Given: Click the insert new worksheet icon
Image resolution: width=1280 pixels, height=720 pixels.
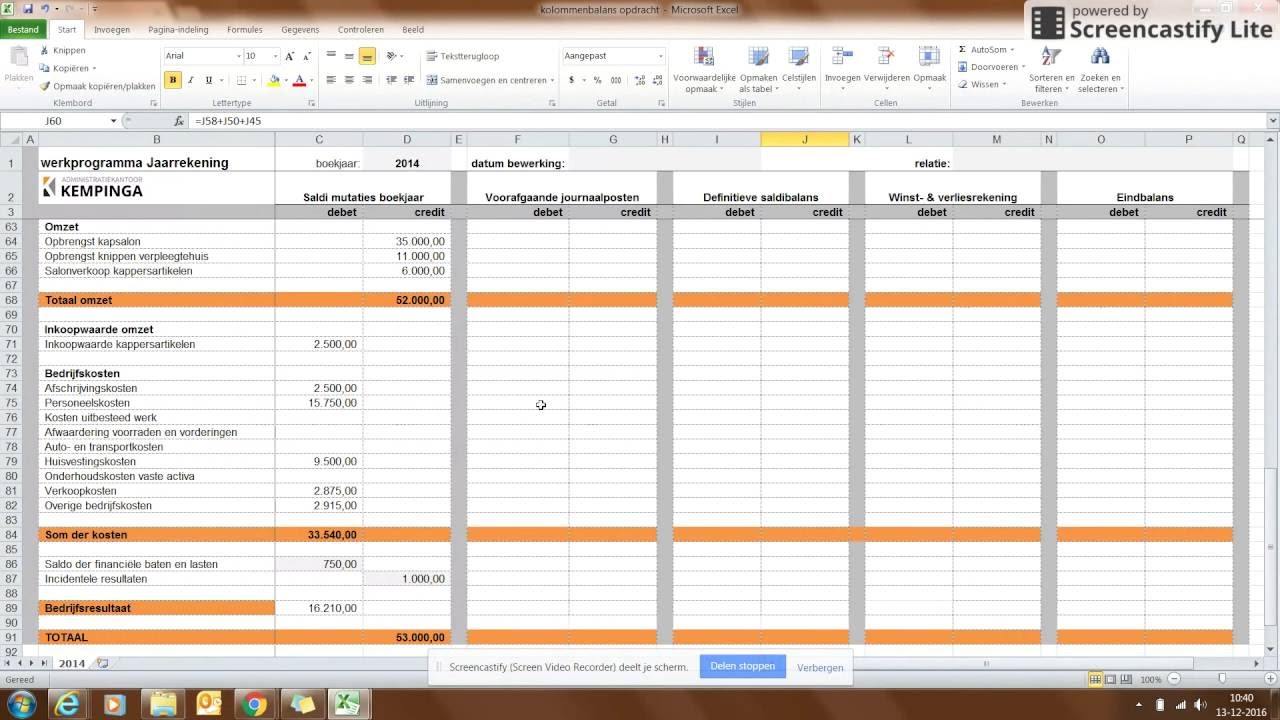Looking at the screenshot, I should click(x=103, y=663).
